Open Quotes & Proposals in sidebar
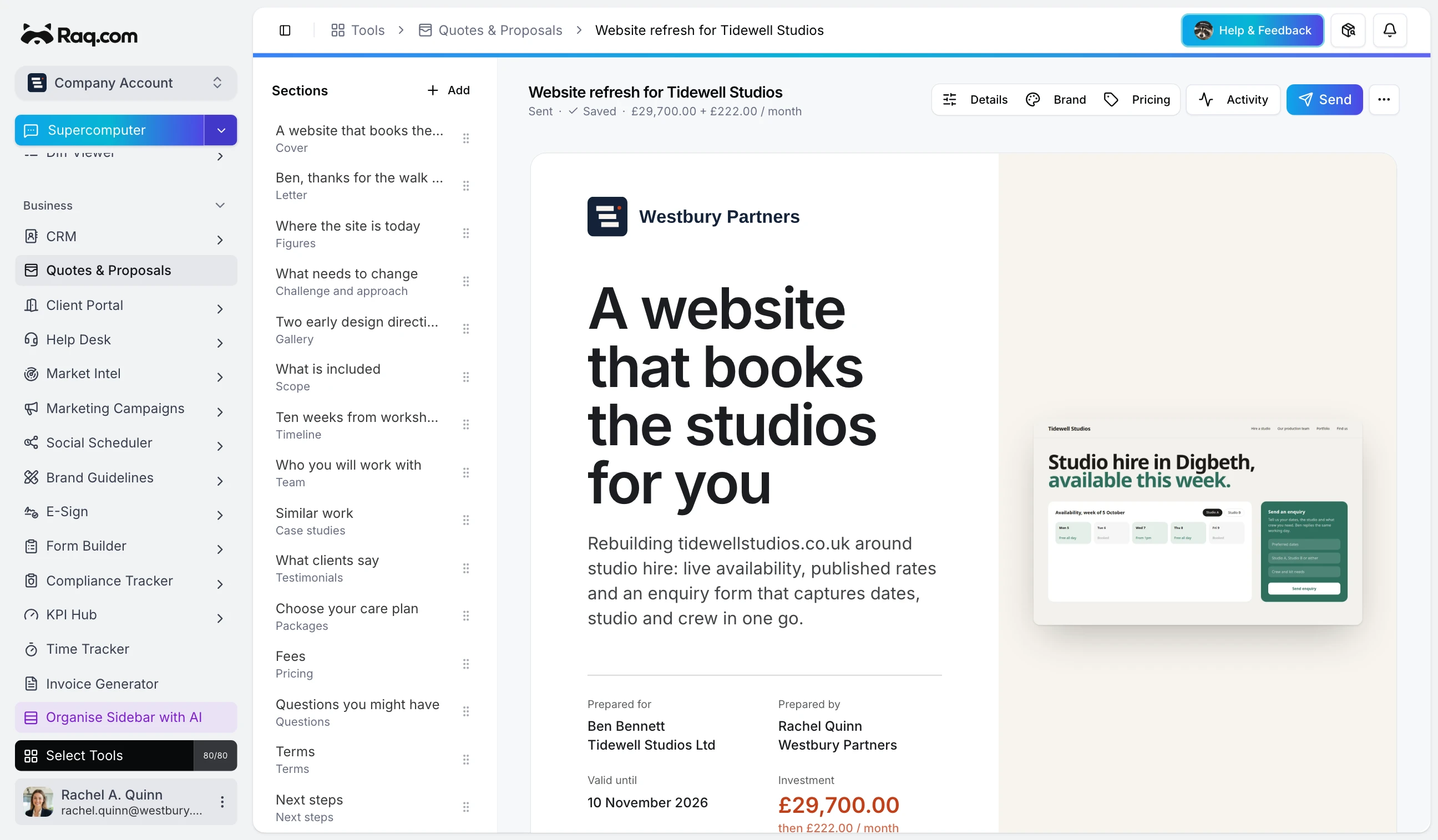This screenshot has height=840, width=1438. [125, 271]
